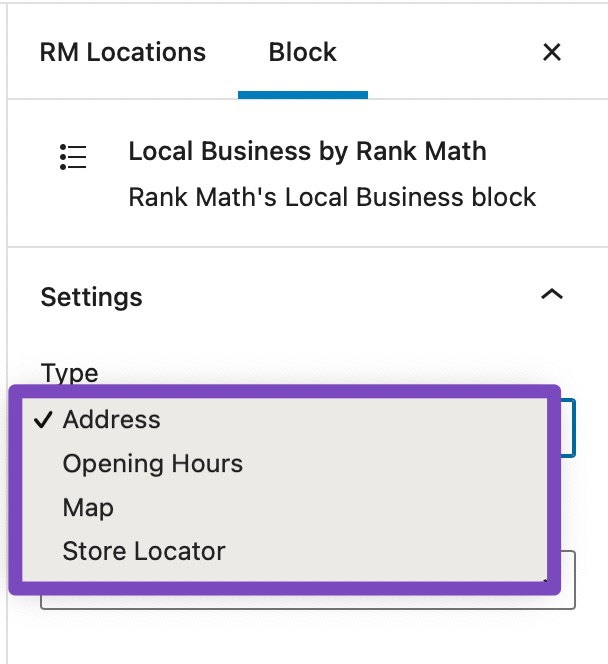
Task: Focus the input field beneath the dropdown list
Action: click(308, 602)
